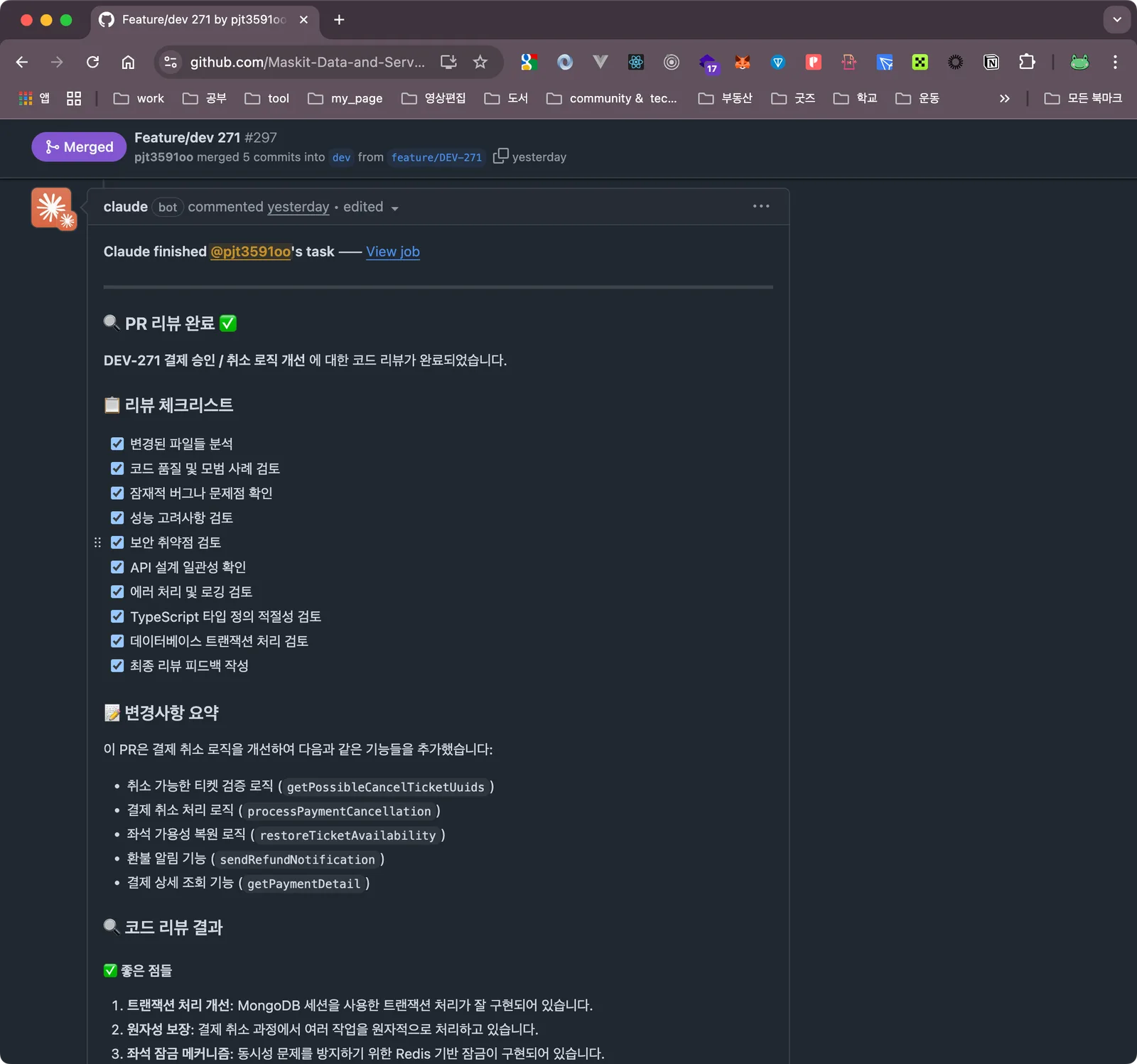Screen dimensions: 1137x1064
Task: Open the MetaMask fox extension
Action: 743,63
